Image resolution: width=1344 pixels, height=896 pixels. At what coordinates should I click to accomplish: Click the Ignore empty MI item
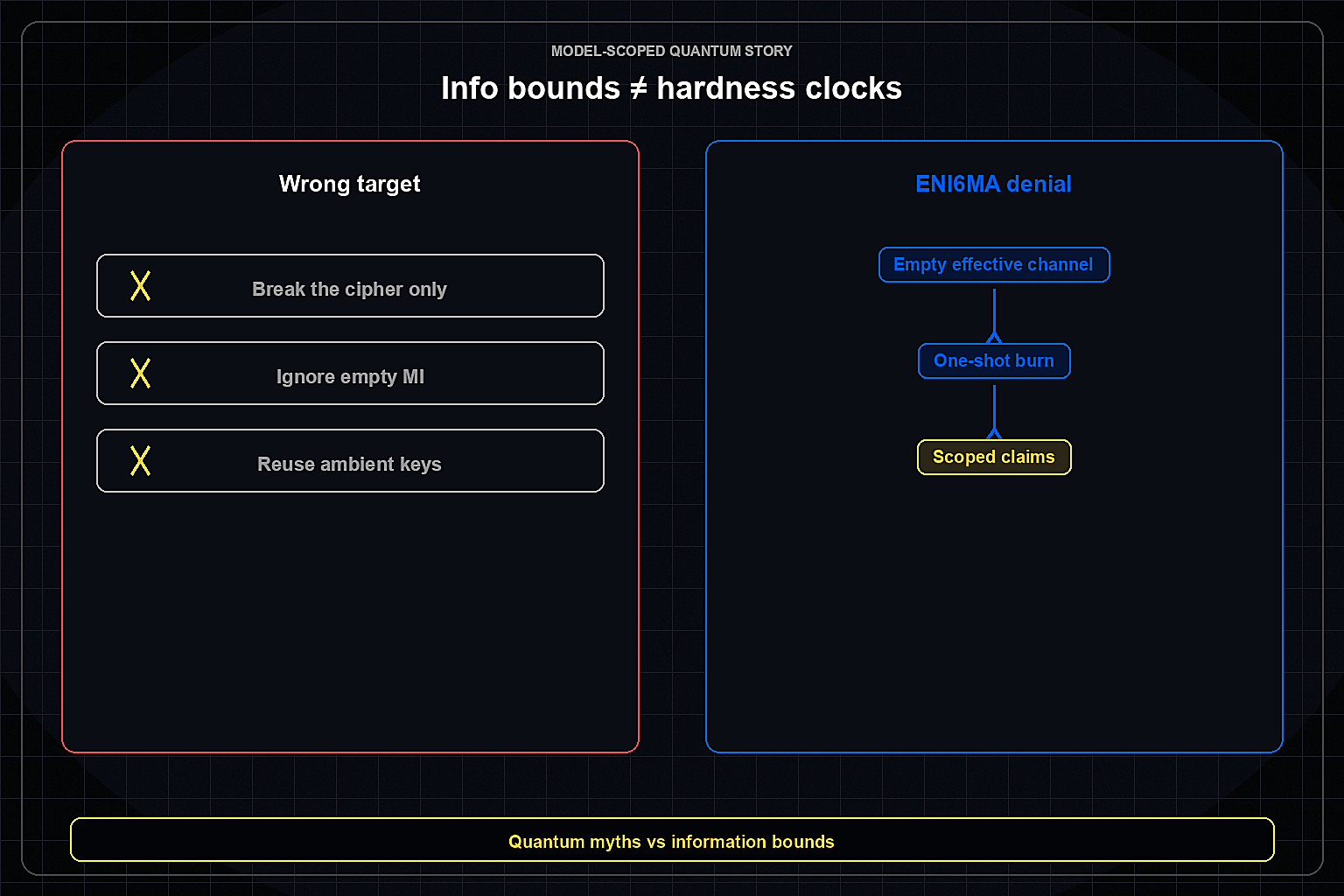(x=350, y=374)
